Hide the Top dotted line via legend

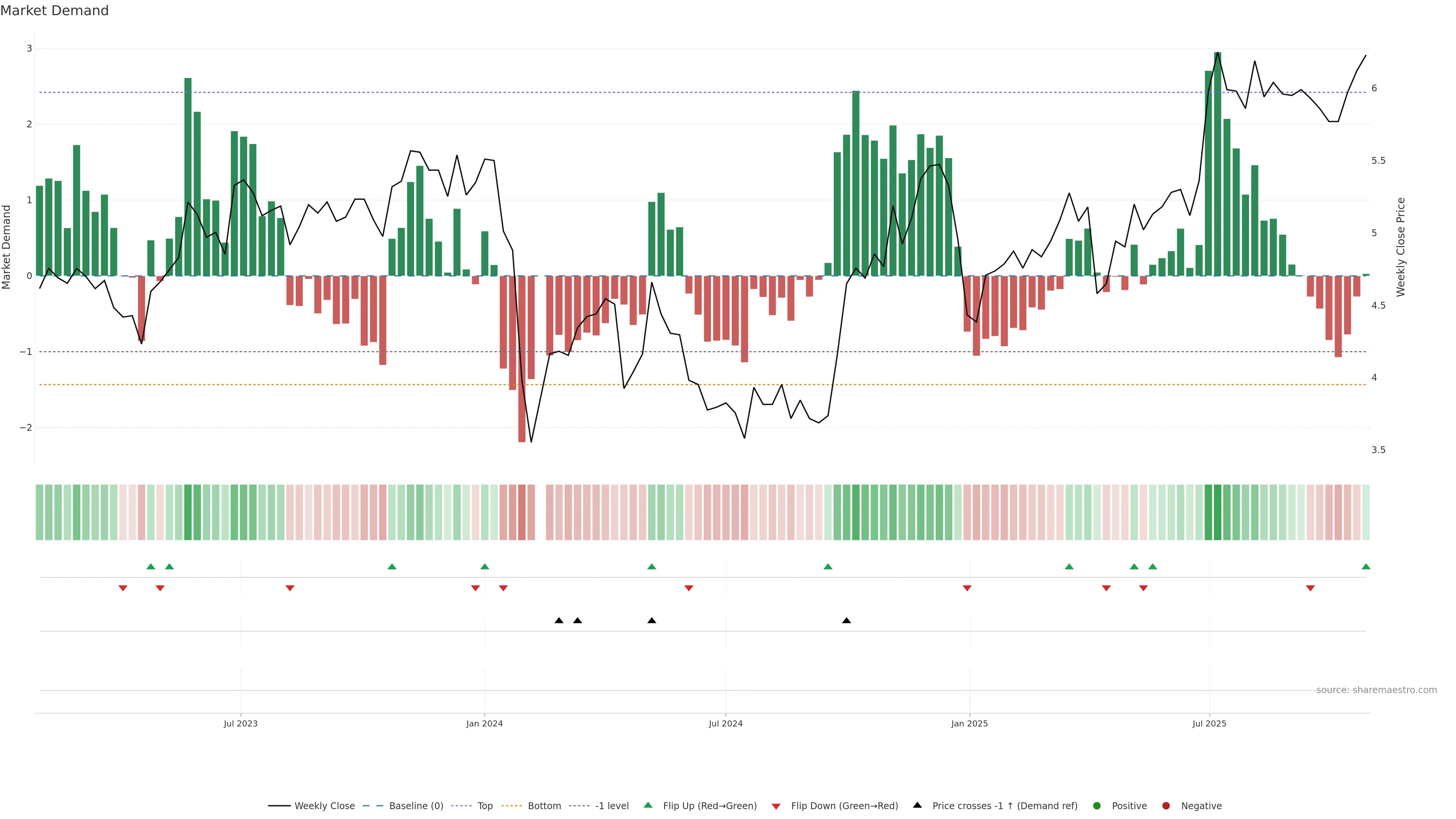point(485,805)
